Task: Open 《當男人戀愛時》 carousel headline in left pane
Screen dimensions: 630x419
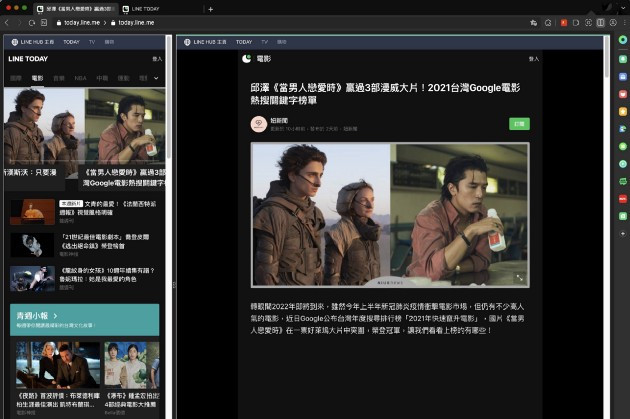Action: tap(124, 178)
